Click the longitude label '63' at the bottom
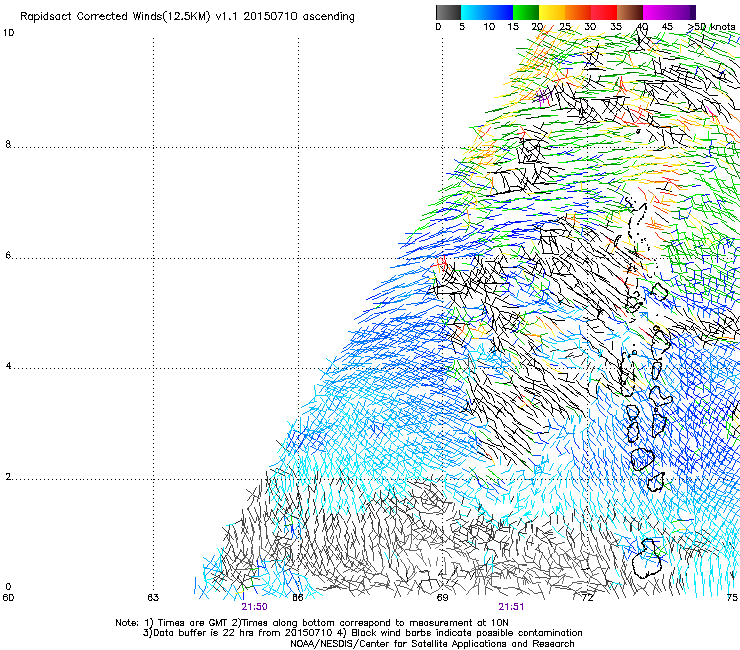 pos(153,597)
